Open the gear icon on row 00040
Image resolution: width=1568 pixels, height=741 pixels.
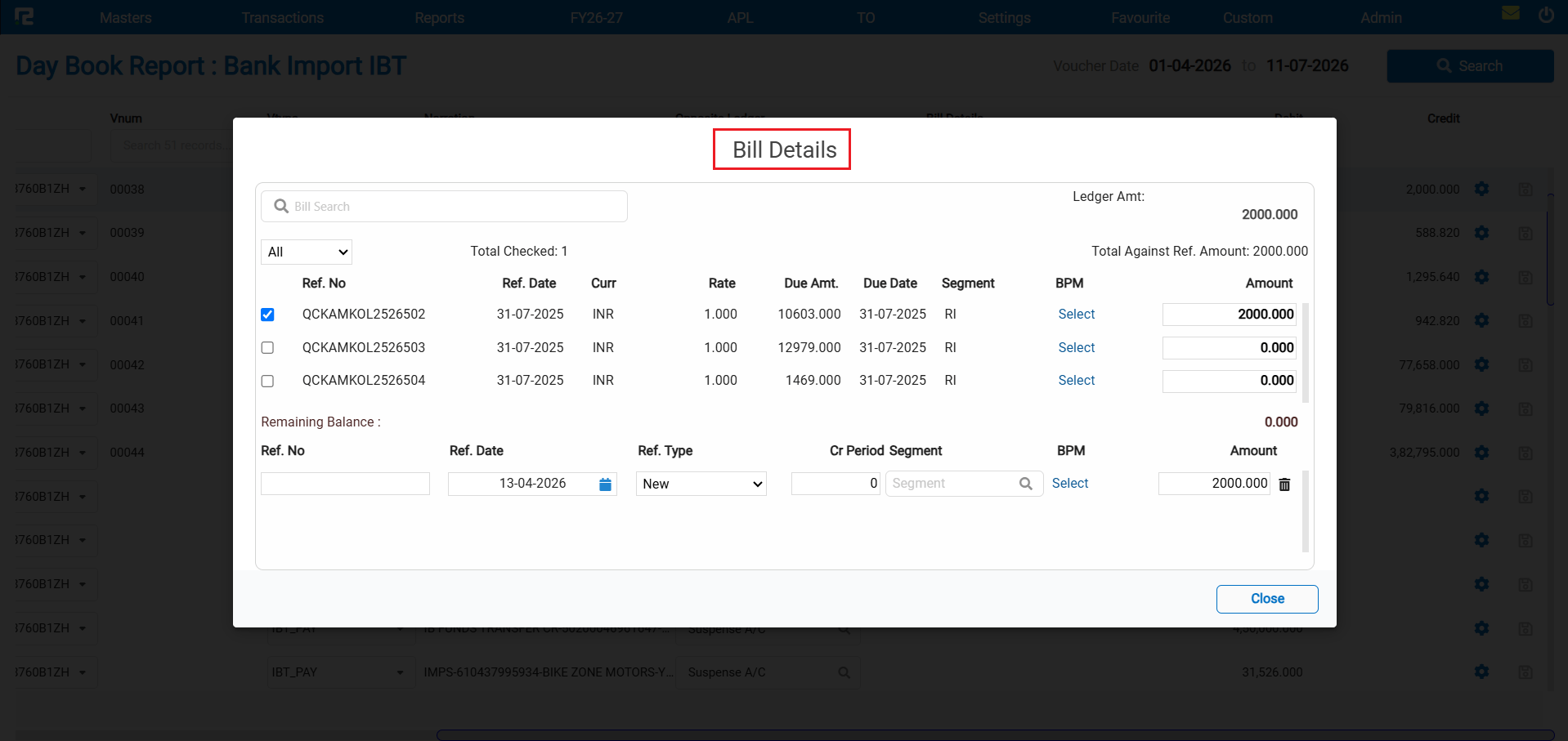1481,277
